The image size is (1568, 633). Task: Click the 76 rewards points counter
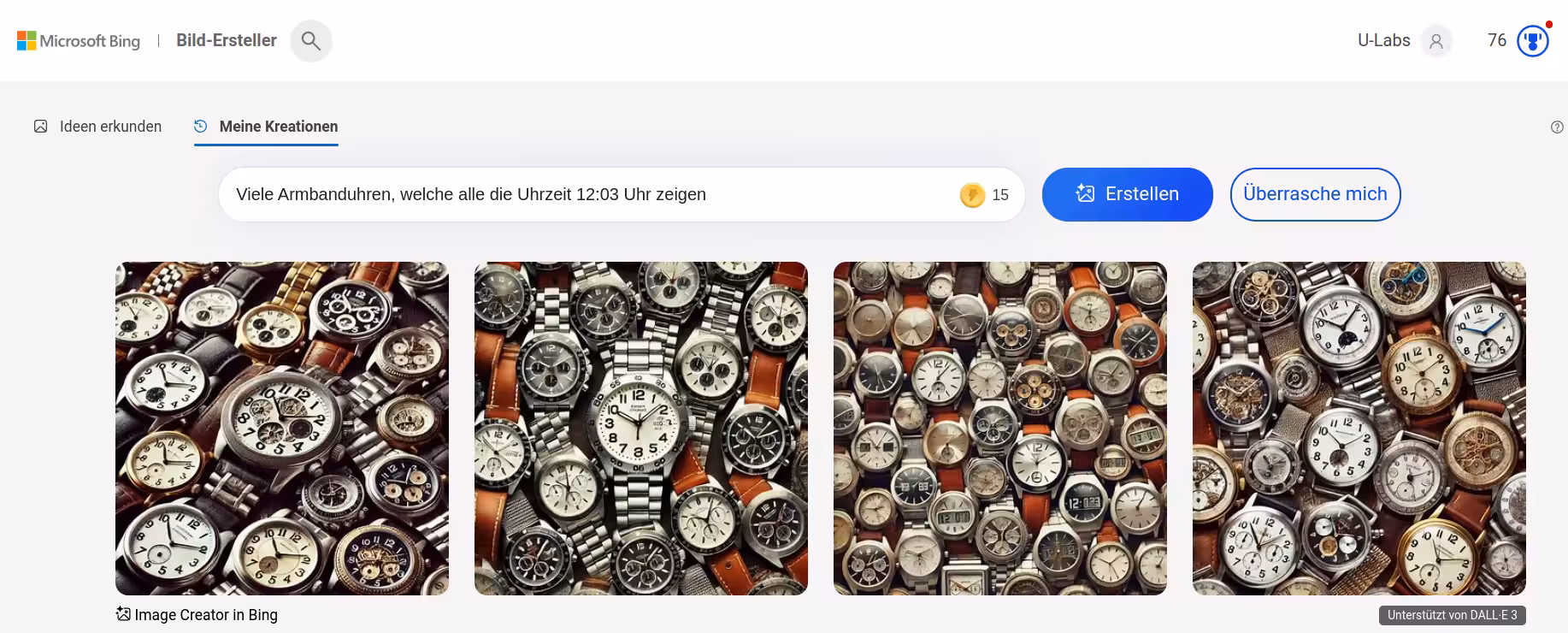coord(1497,40)
